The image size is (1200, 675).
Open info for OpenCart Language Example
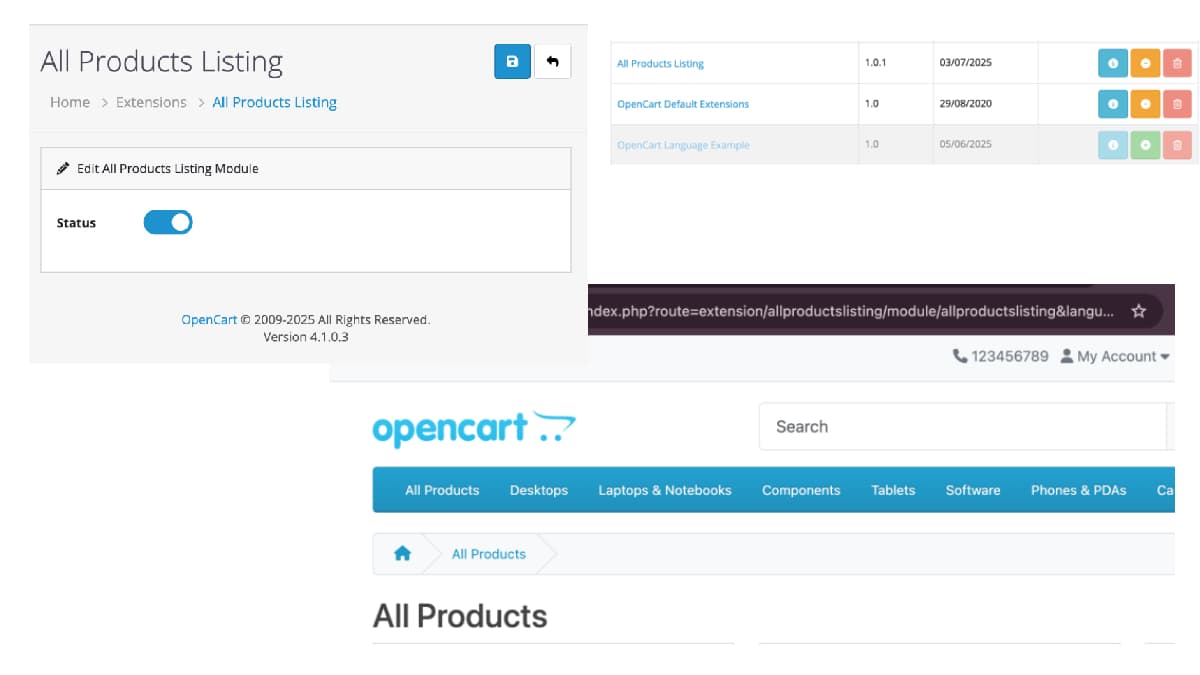point(1113,145)
